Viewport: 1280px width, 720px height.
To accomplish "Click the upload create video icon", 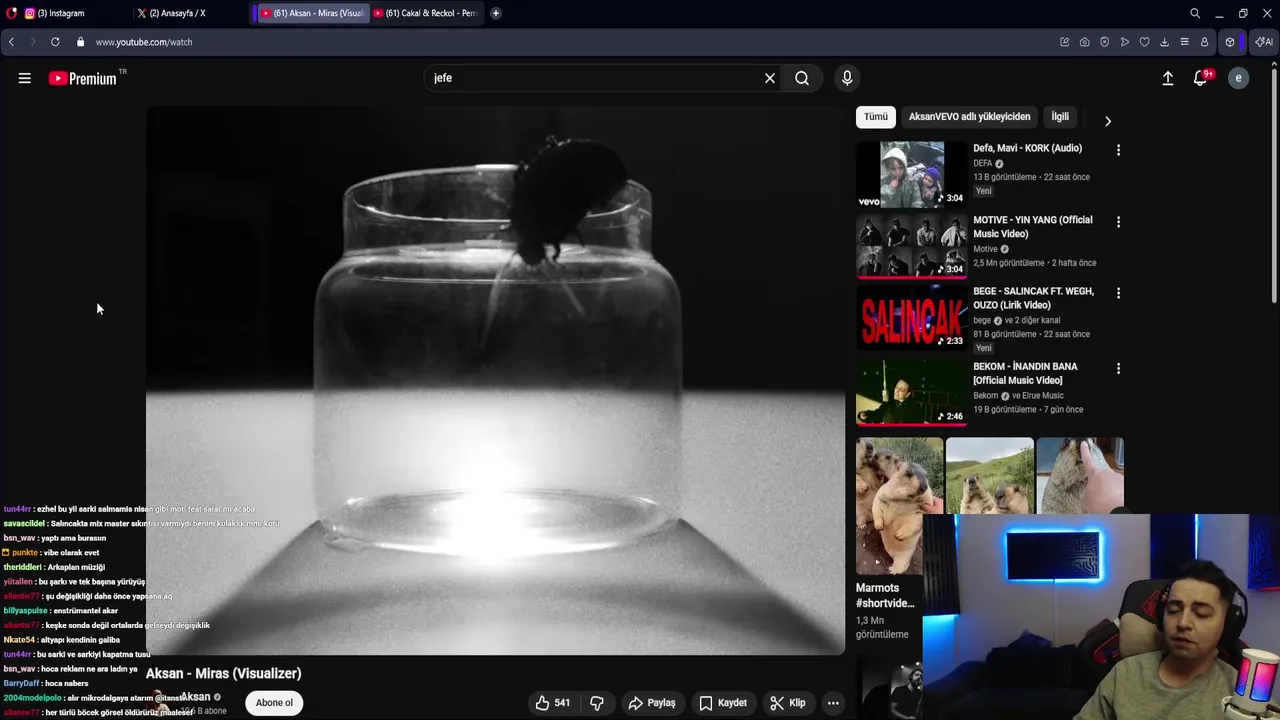I will 1167,78.
